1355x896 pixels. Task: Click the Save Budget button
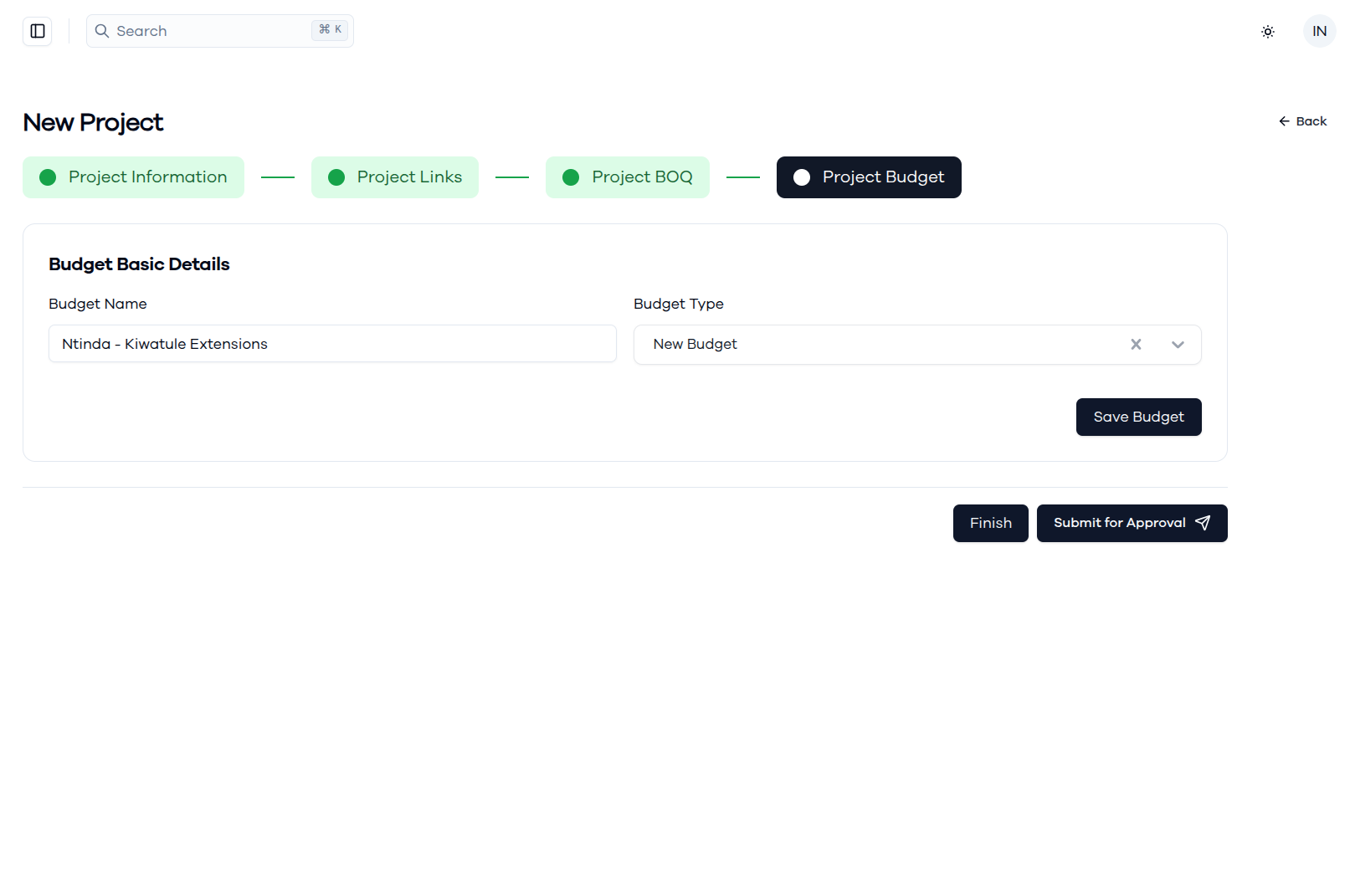(1139, 417)
